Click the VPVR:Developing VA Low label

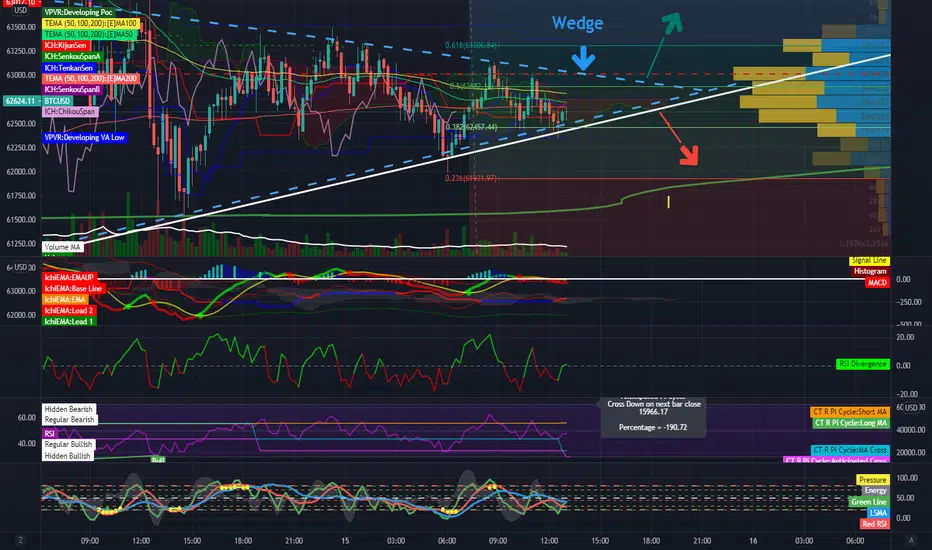coord(84,137)
